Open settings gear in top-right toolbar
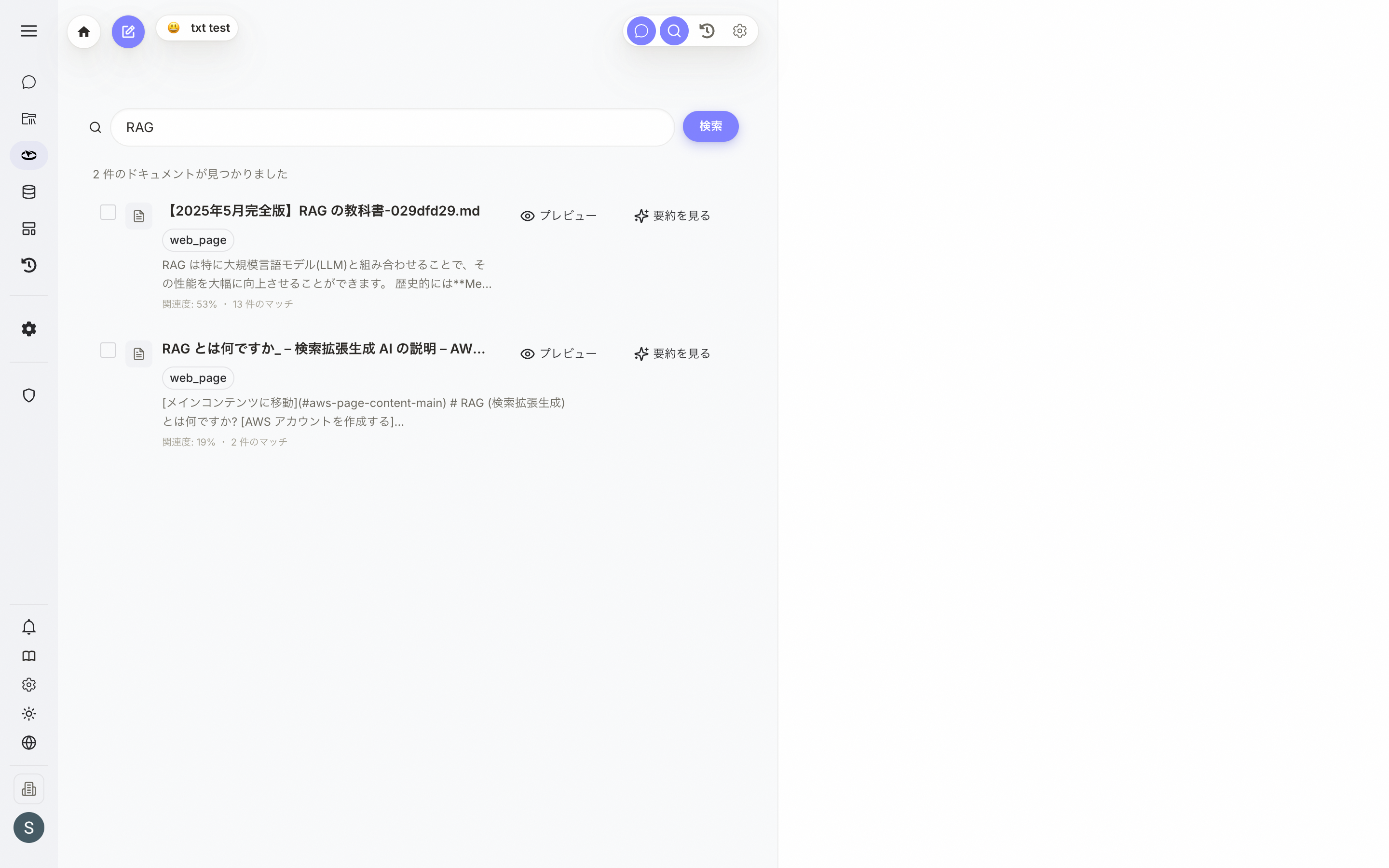 [x=740, y=31]
